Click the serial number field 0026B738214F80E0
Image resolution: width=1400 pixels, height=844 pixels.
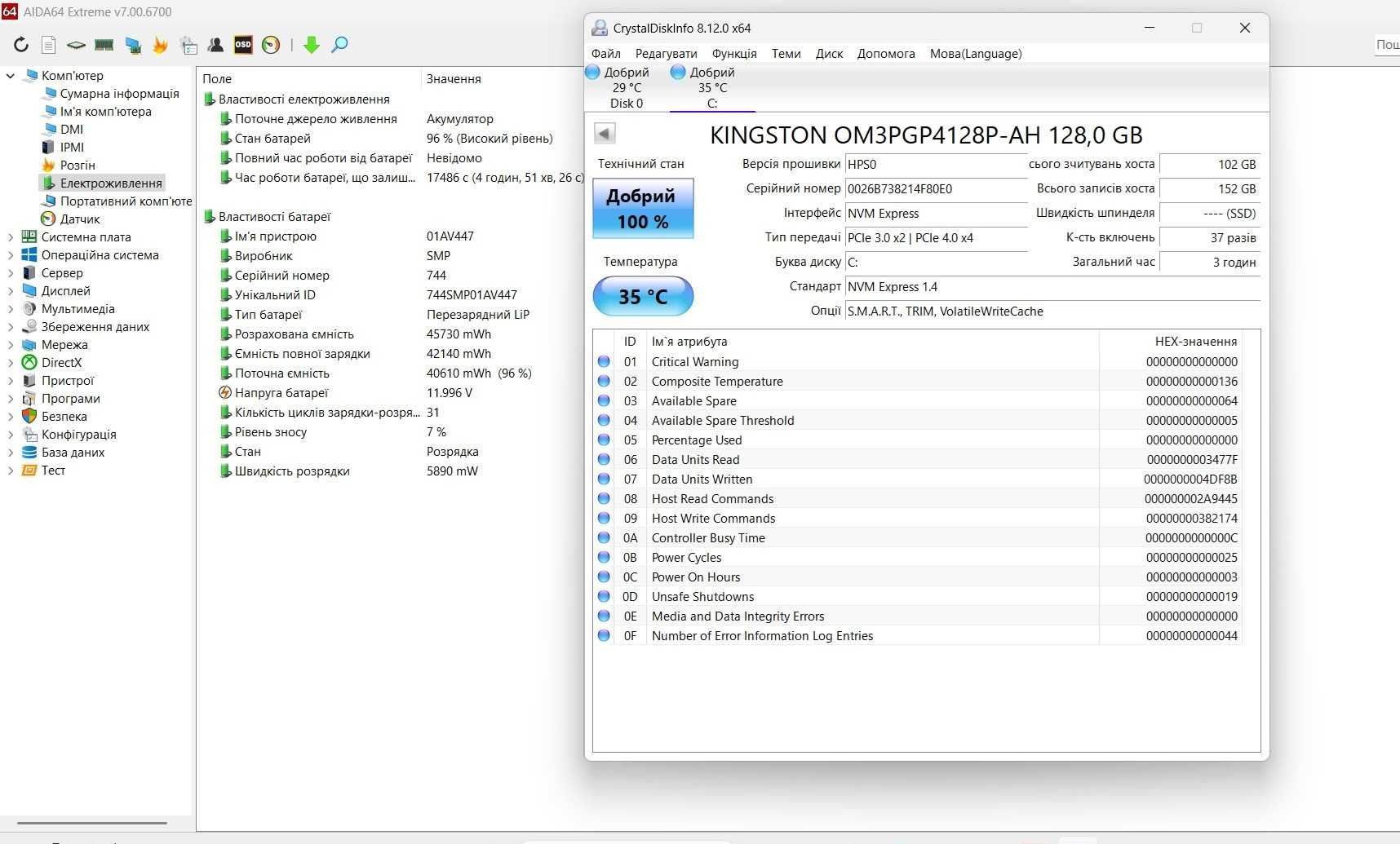pyautogui.click(x=936, y=188)
